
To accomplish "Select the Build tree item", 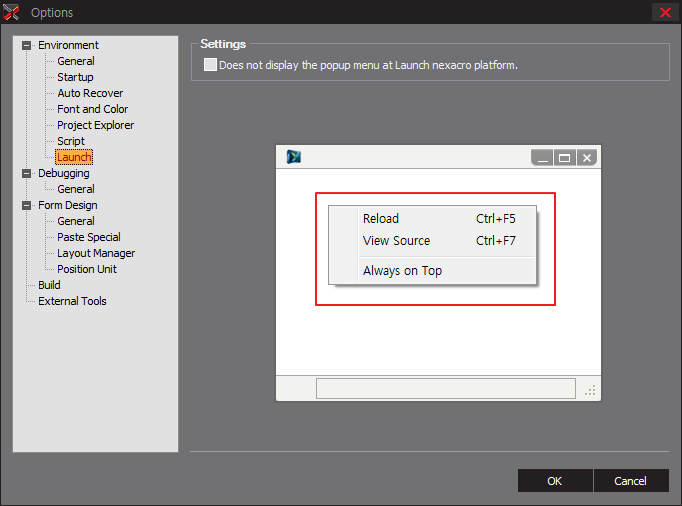I will click(49, 285).
